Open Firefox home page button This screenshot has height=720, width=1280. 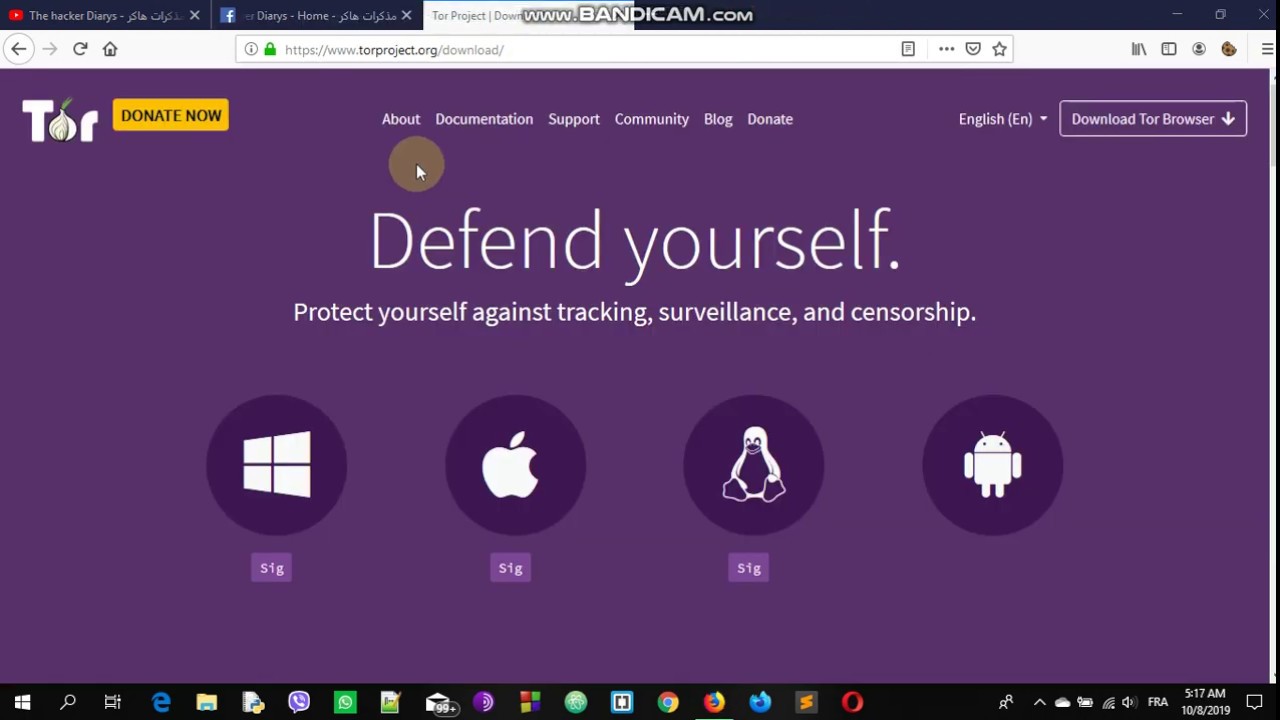(110, 49)
